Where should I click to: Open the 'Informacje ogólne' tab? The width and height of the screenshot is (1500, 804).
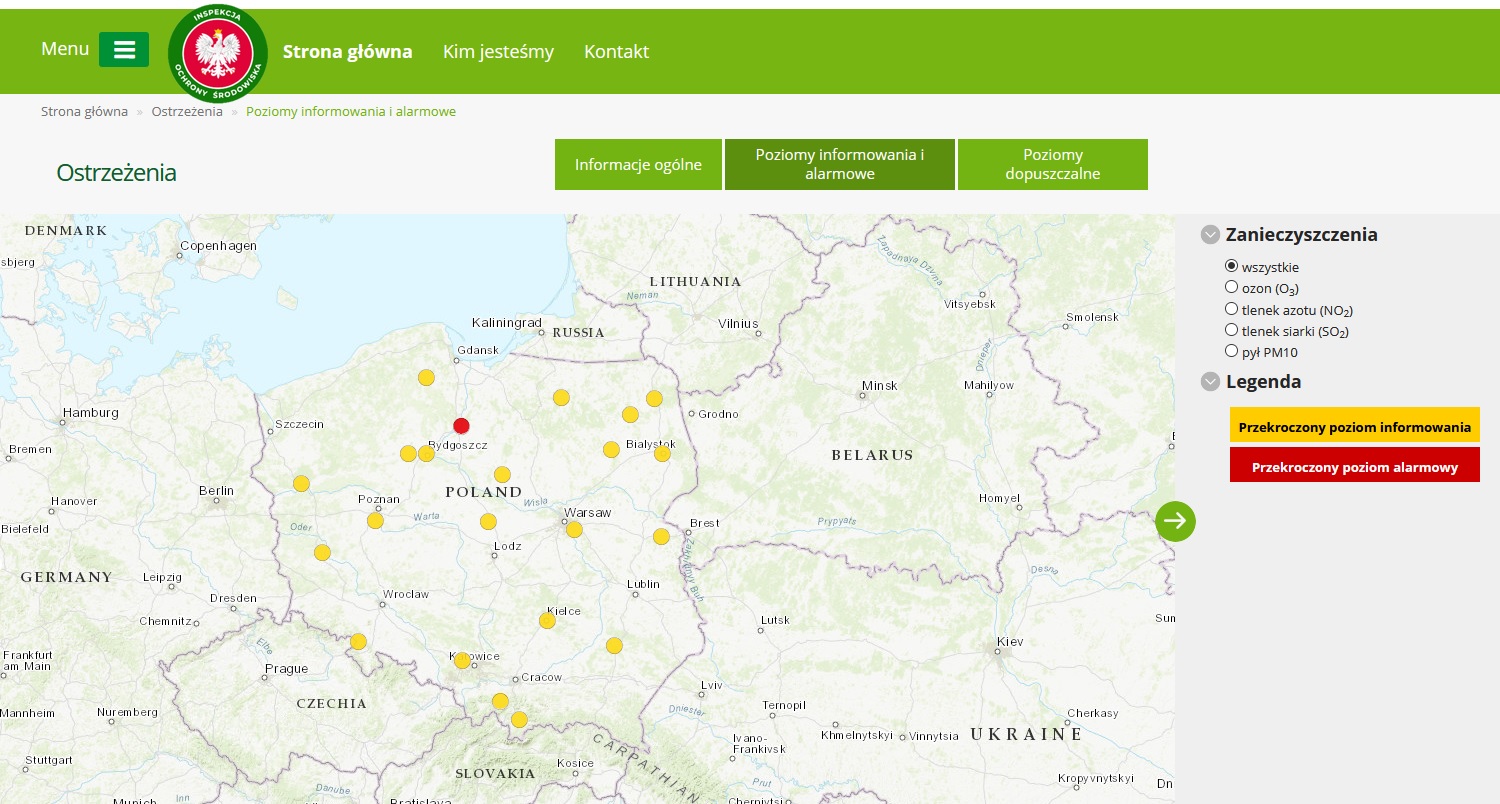[638, 165]
